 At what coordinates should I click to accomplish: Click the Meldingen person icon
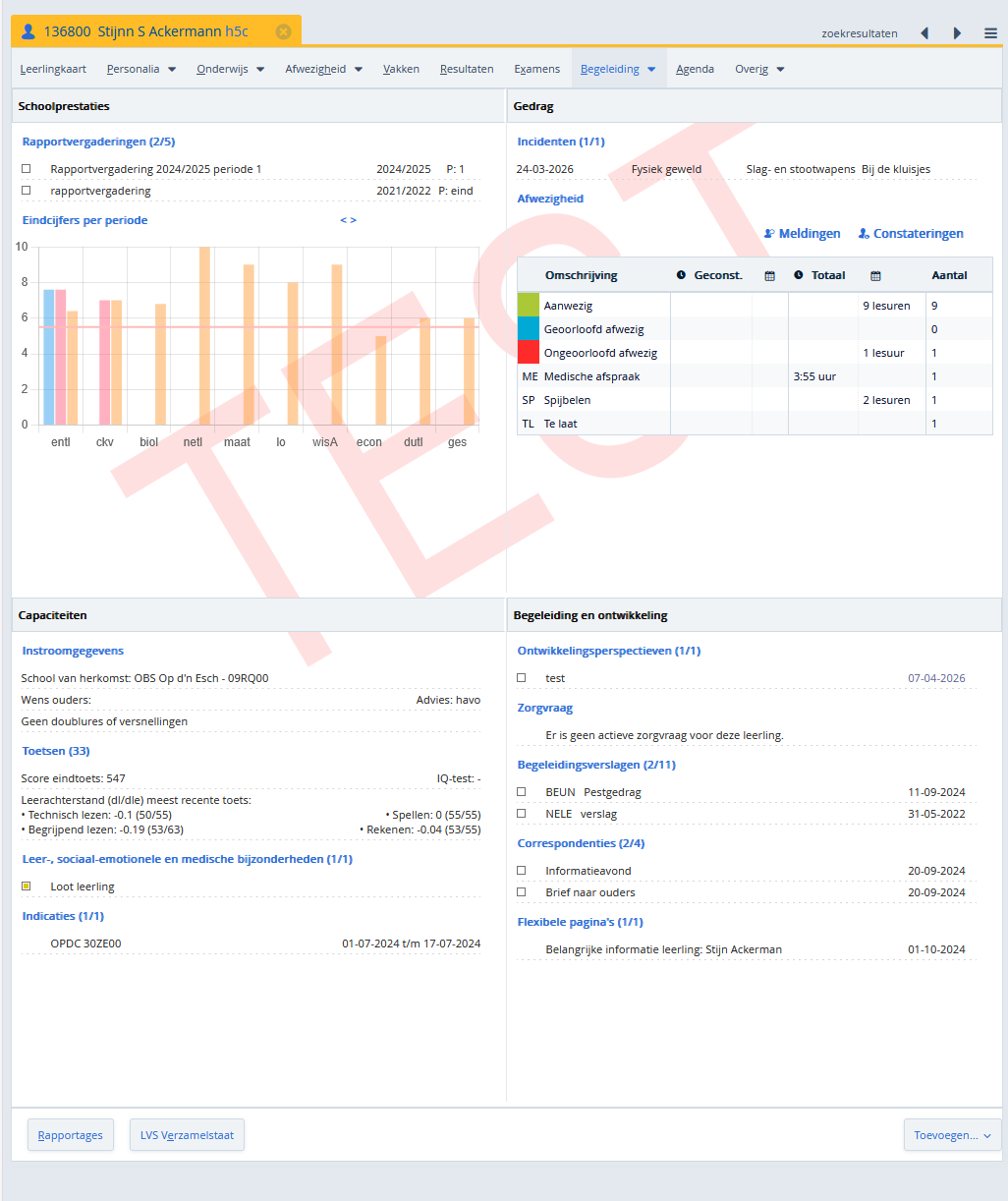(x=769, y=234)
